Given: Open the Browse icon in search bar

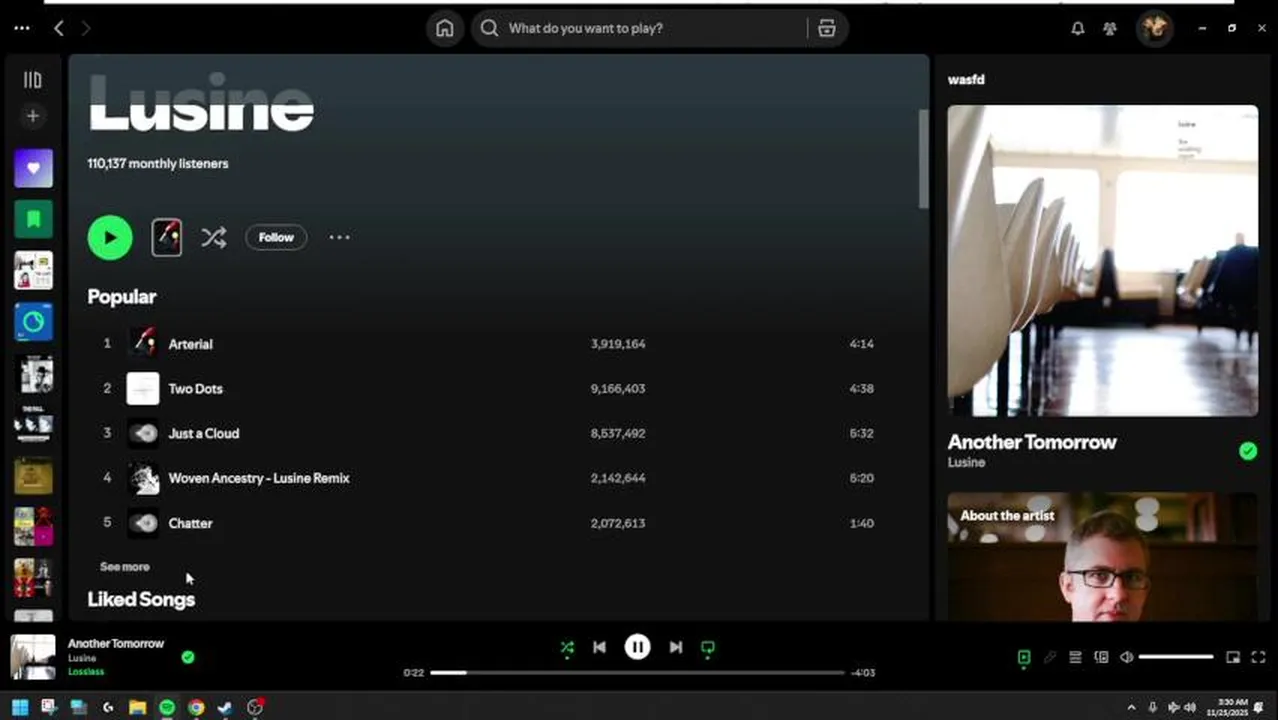Looking at the screenshot, I should click(826, 28).
